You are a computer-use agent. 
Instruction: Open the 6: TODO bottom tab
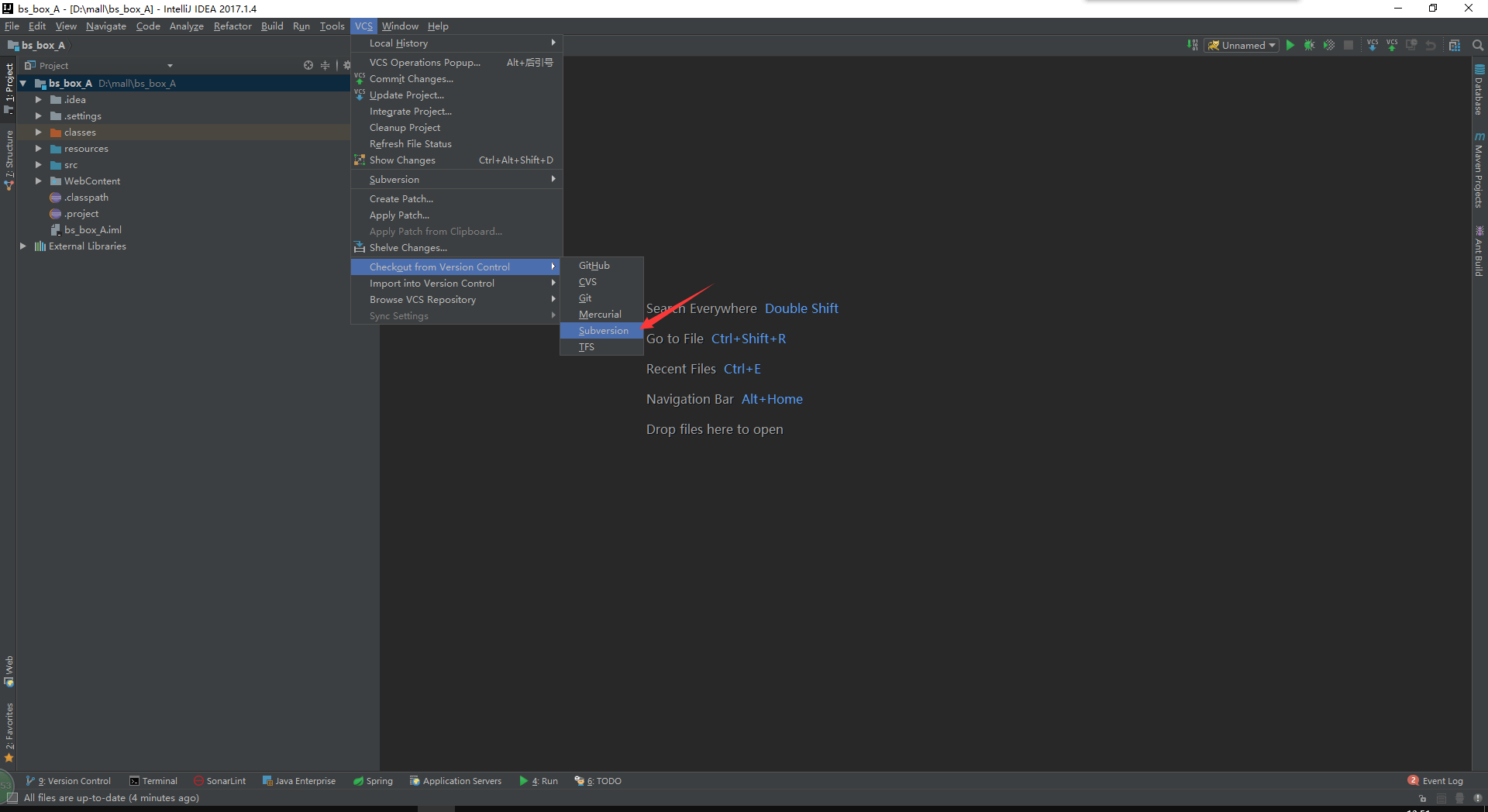click(x=598, y=781)
